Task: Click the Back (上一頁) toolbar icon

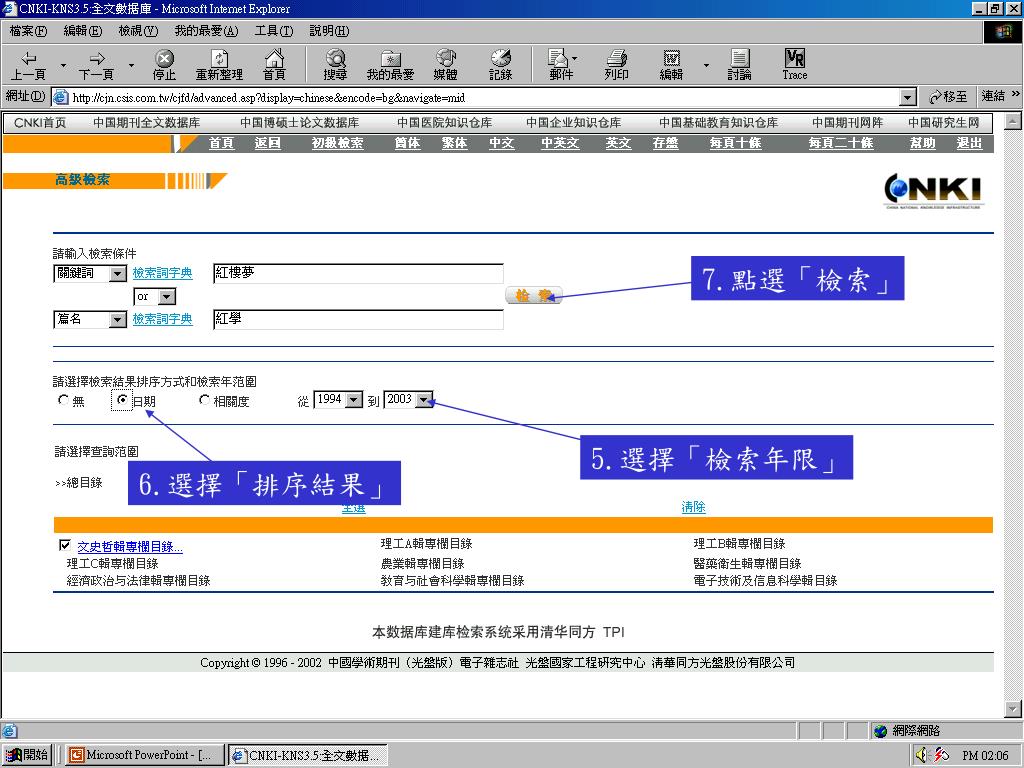Action: 28,65
